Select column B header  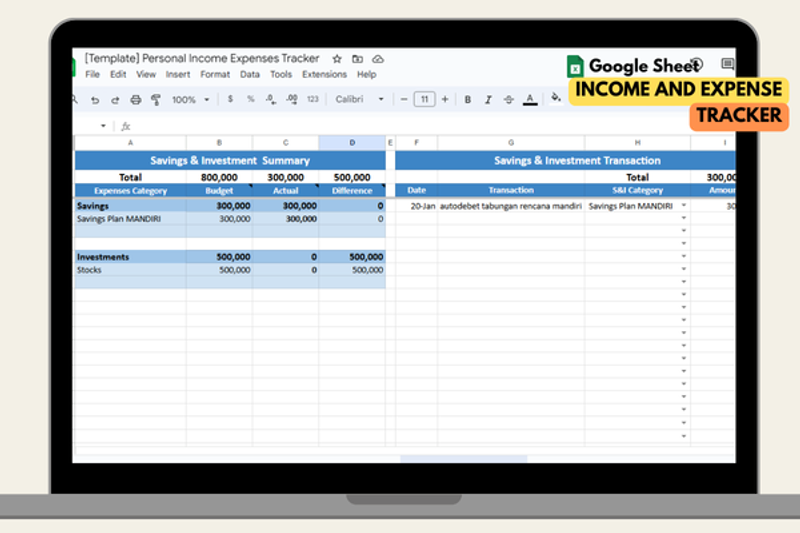(x=219, y=143)
